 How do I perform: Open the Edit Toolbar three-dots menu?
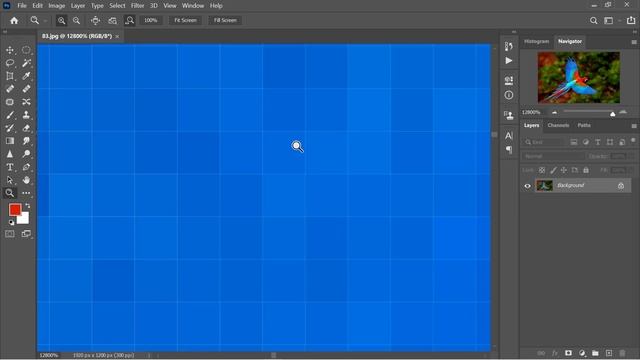pyautogui.click(x=26, y=193)
